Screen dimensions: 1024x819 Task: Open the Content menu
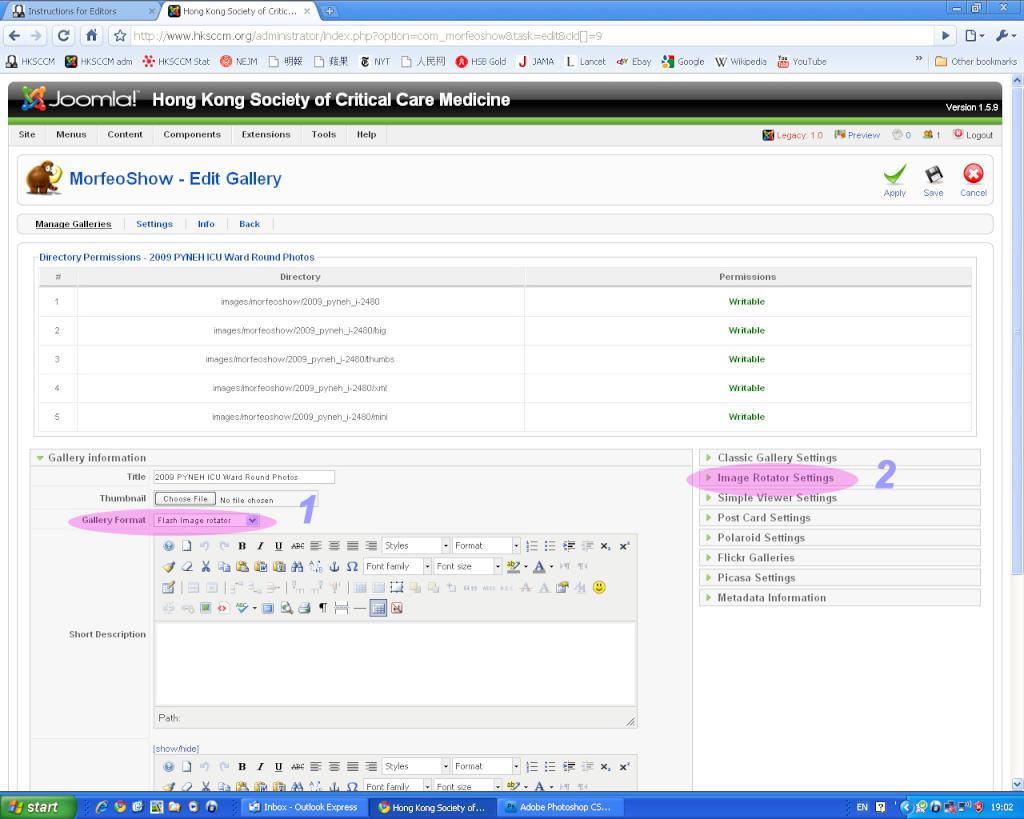tap(125, 135)
